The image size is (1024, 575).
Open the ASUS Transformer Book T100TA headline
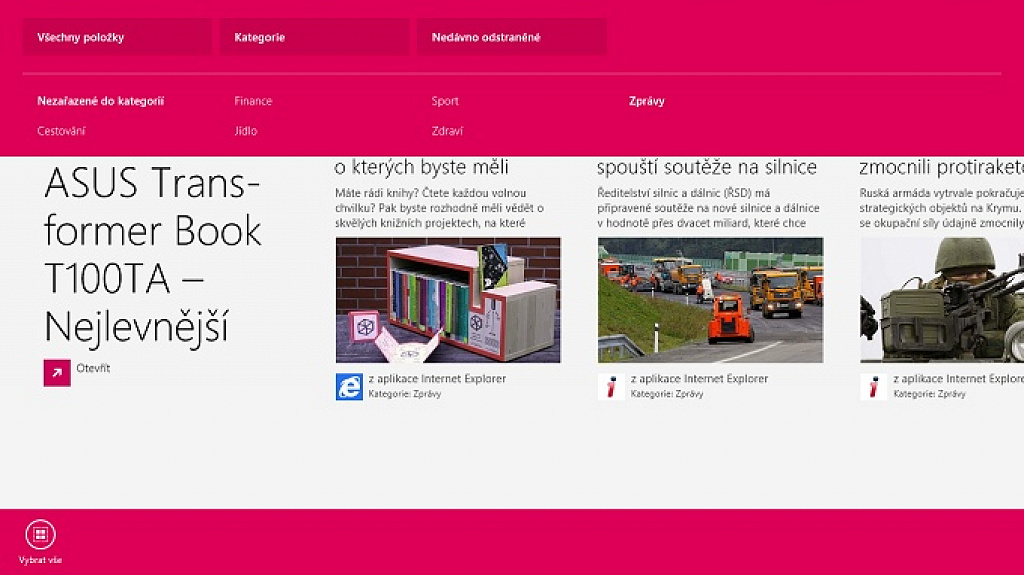click(153, 254)
